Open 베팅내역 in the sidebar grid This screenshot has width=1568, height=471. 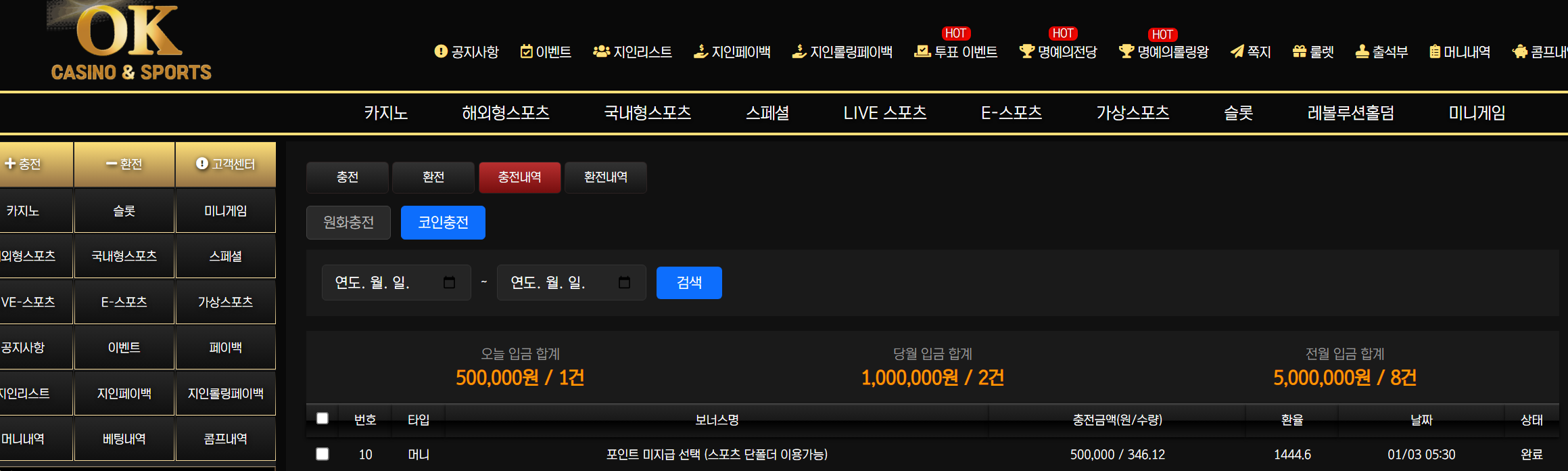tap(124, 439)
